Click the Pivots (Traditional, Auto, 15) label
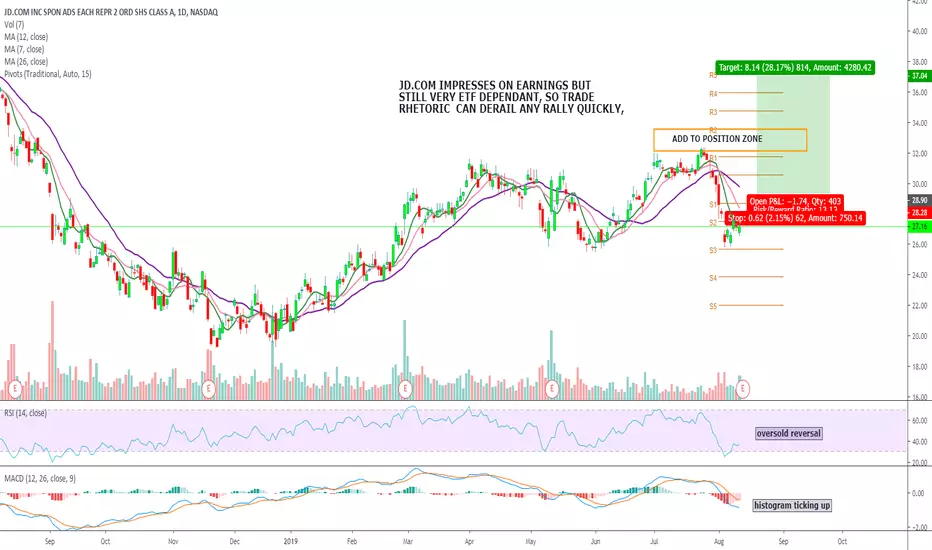Screen dimensions: 932x550 [x=48, y=74]
